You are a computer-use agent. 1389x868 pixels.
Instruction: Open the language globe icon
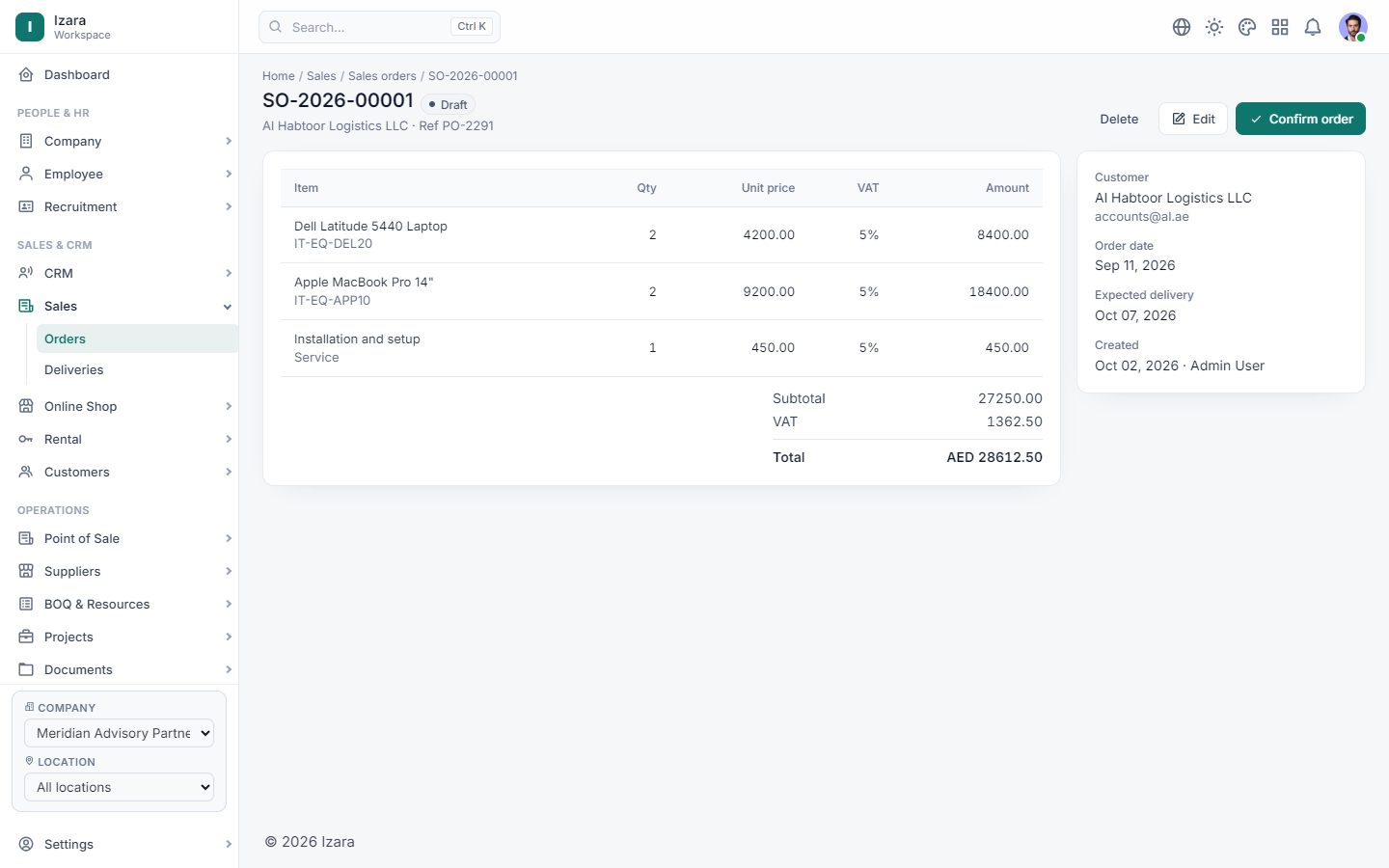pos(1182,27)
